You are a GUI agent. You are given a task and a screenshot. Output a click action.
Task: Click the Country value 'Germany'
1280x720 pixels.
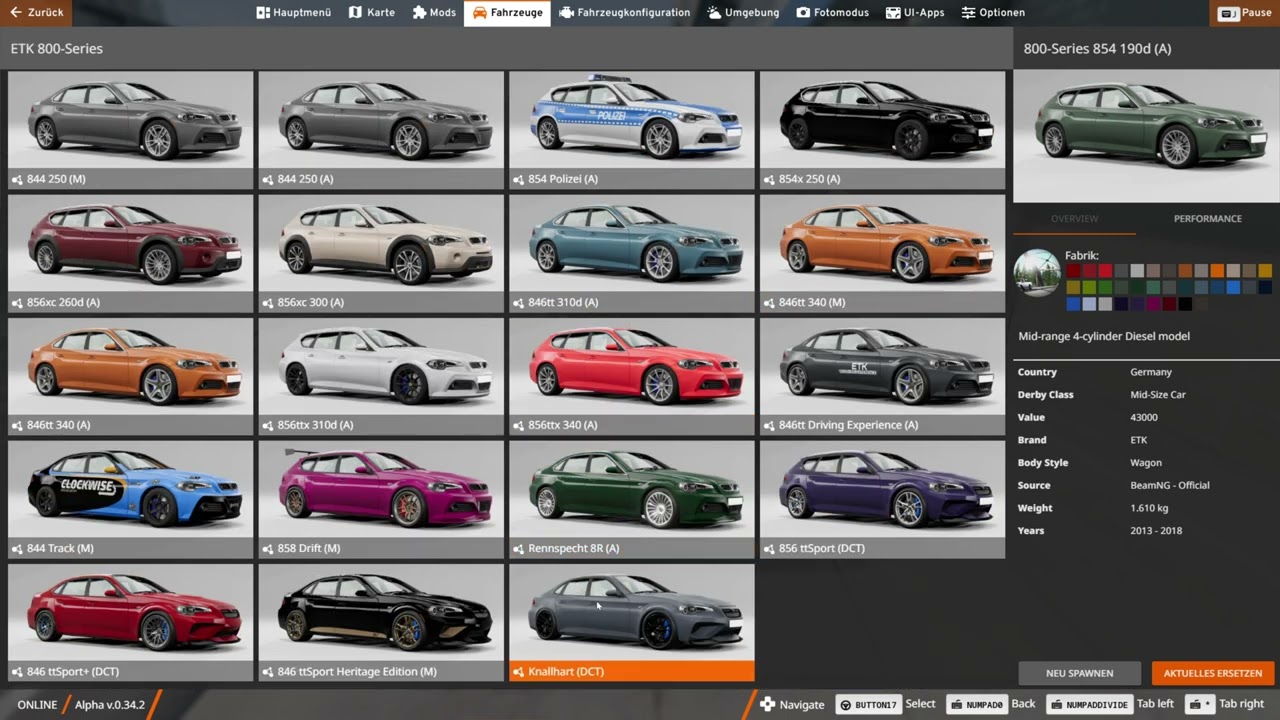(x=1151, y=372)
